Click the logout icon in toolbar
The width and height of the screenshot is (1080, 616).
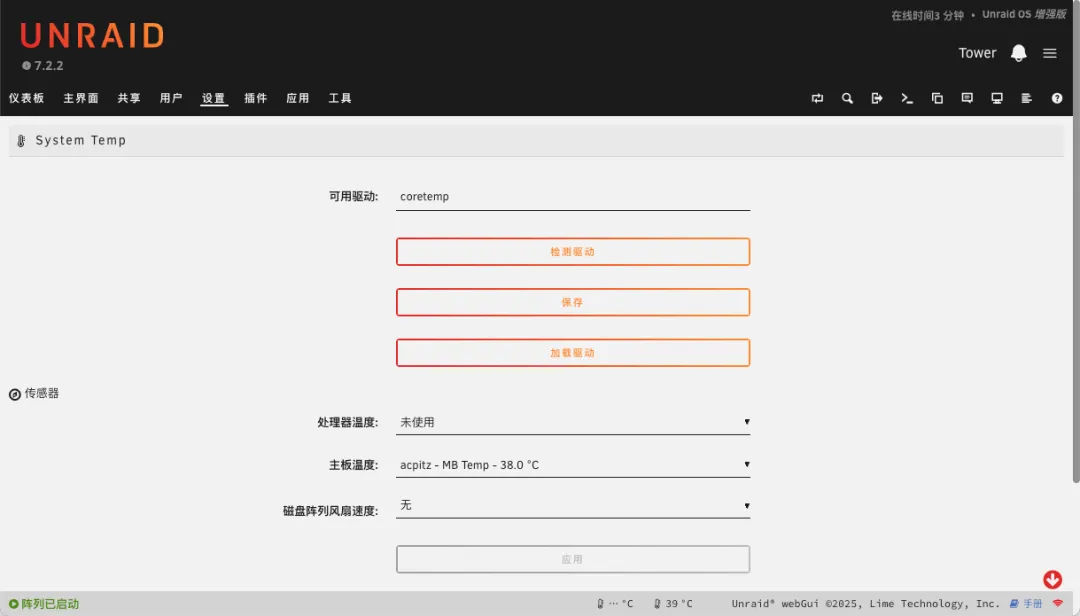click(x=877, y=98)
